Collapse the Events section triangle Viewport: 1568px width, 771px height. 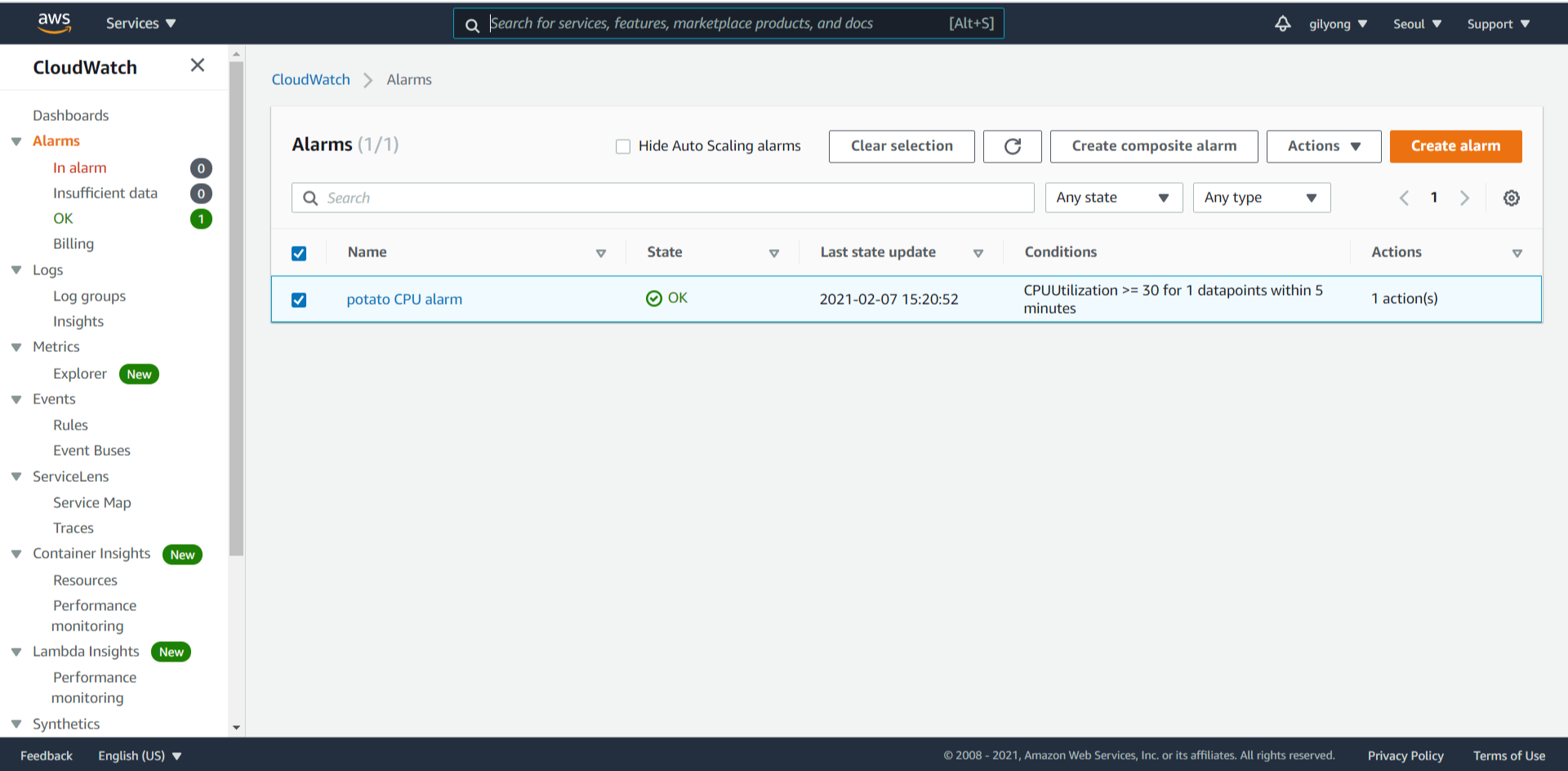pyautogui.click(x=16, y=399)
